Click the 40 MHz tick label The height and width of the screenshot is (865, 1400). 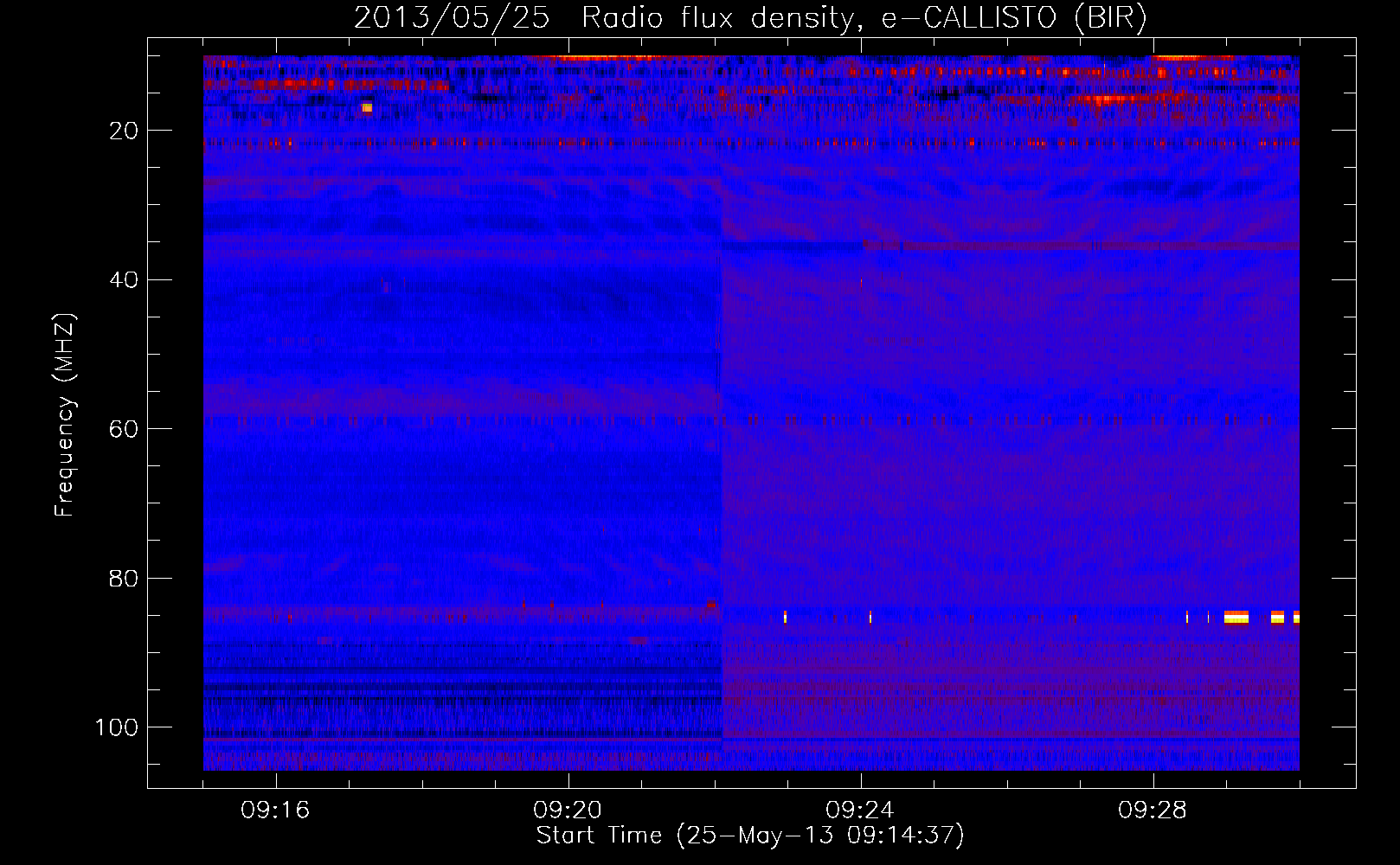tap(124, 279)
